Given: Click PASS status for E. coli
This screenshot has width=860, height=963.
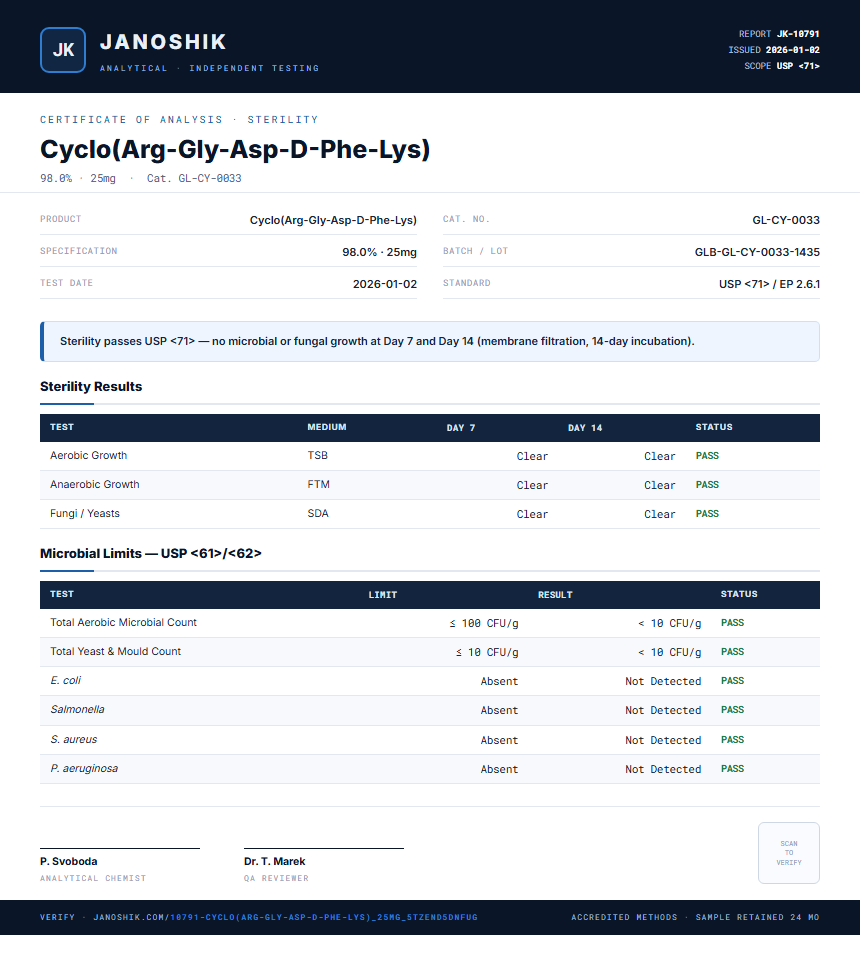Looking at the screenshot, I should pos(732,680).
